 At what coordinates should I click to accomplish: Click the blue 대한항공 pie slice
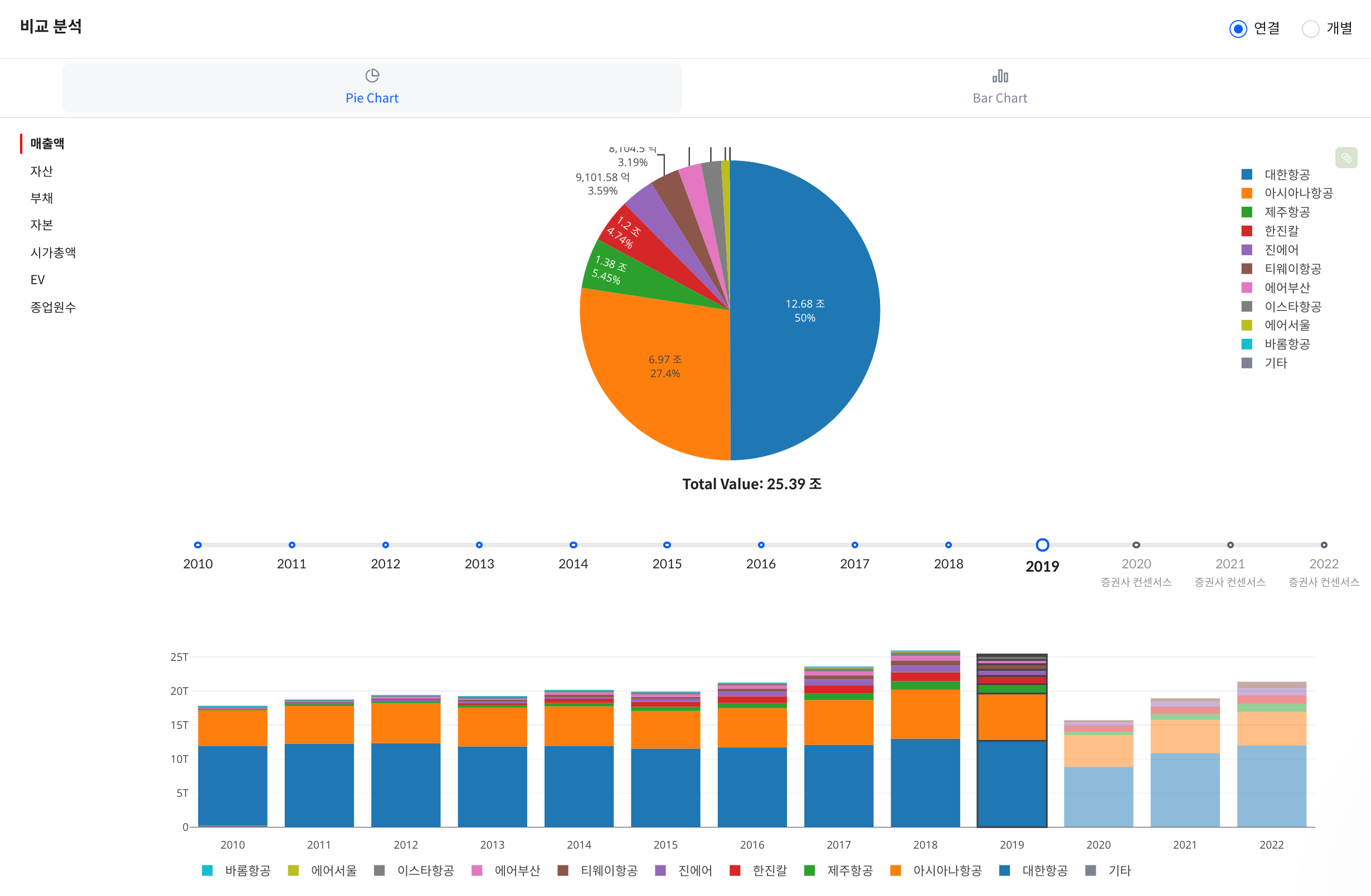coord(806,310)
